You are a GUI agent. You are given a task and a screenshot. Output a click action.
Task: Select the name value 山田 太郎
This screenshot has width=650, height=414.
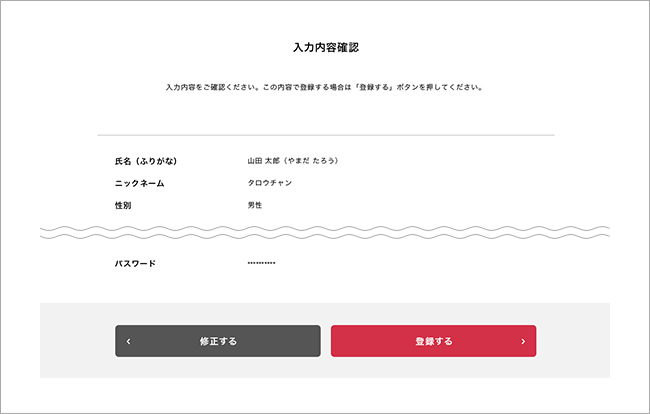tap(264, 160)
